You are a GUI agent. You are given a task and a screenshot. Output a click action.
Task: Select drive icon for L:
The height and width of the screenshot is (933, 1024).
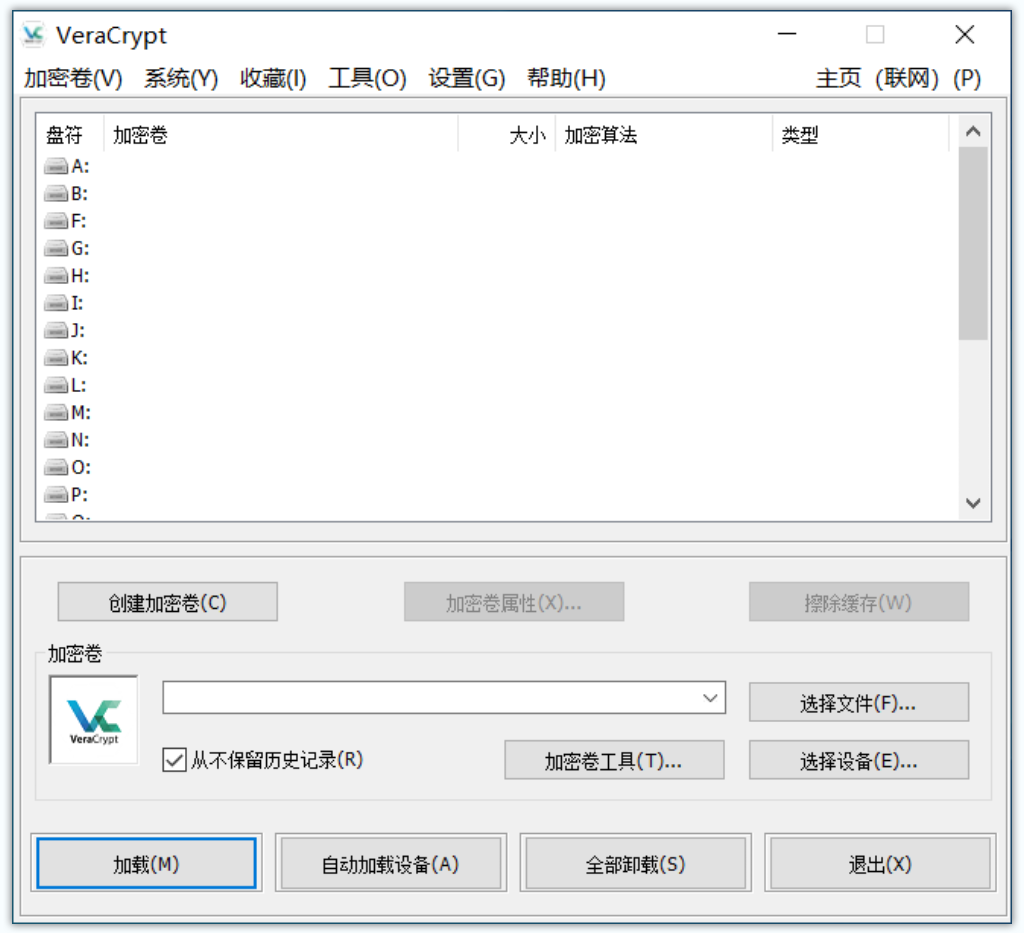[56, 386]
